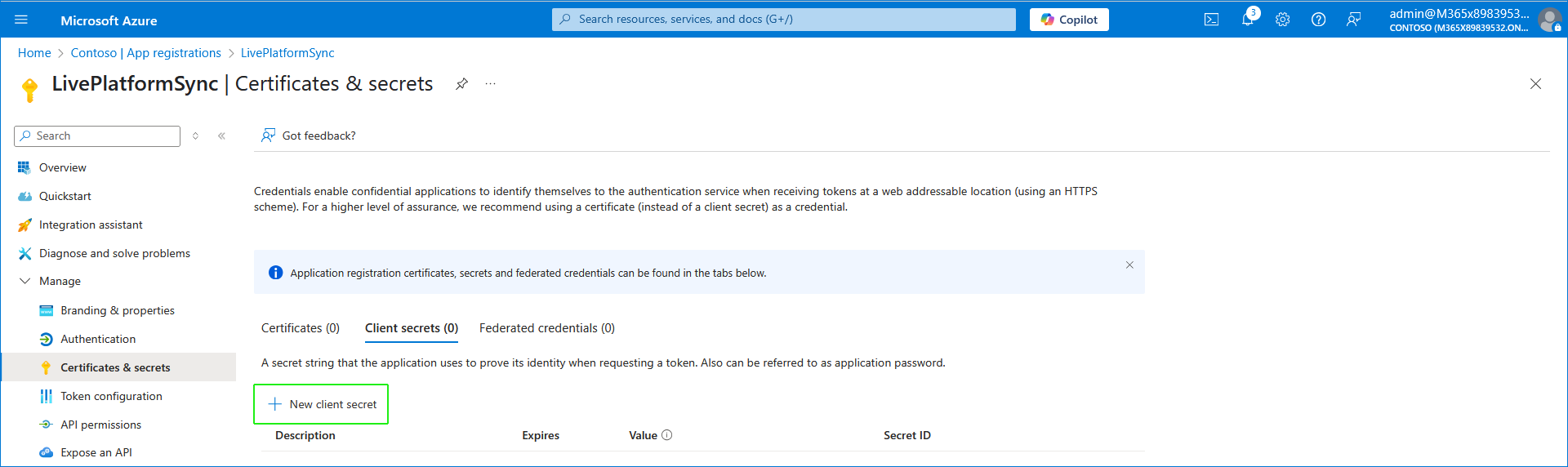This screenshot has height=467, width=1568.
Task: Switch to Federated credentials (0) tab
Action: point(547,328)
